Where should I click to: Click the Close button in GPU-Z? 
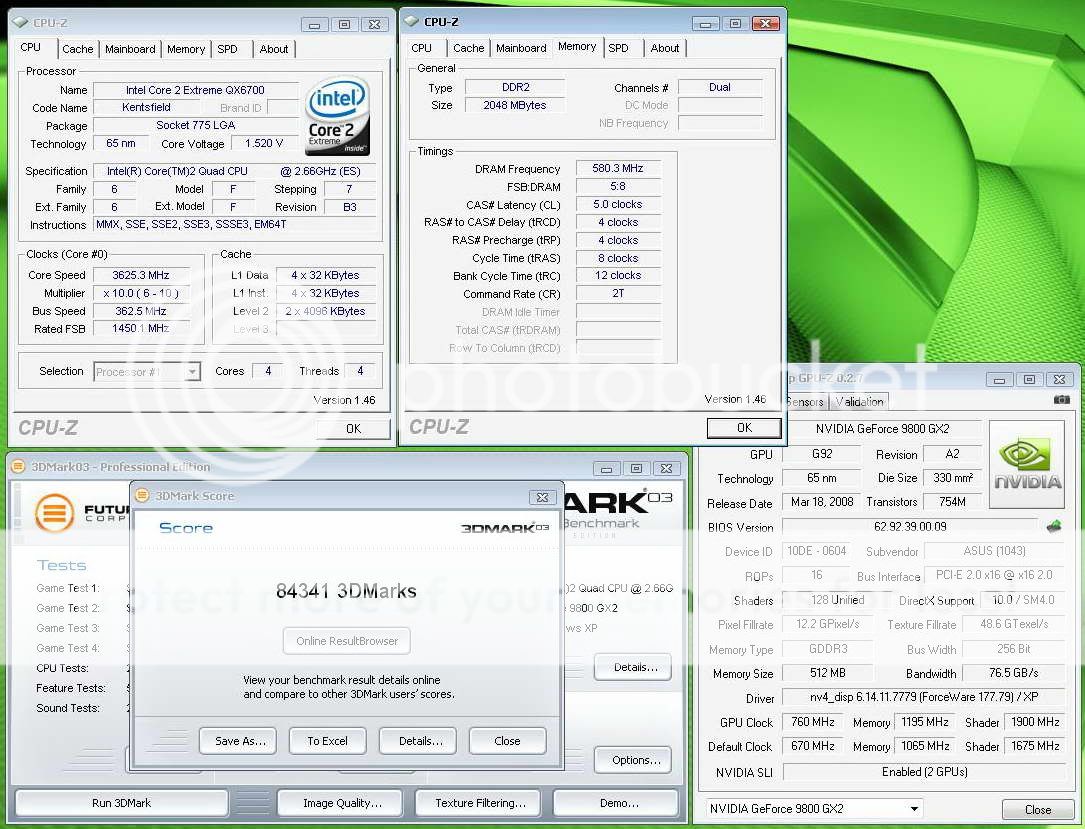[x=1038, y=810]
